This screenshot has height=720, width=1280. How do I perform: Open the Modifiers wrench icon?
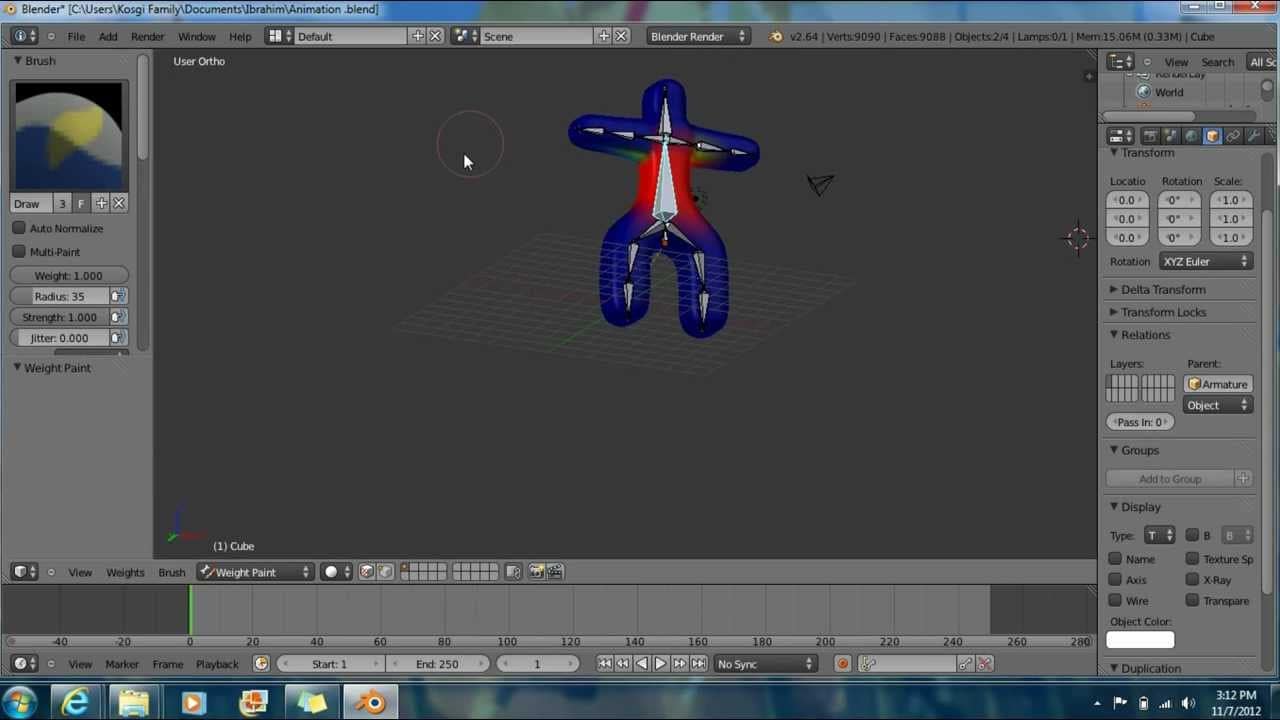click(1254, 136)
